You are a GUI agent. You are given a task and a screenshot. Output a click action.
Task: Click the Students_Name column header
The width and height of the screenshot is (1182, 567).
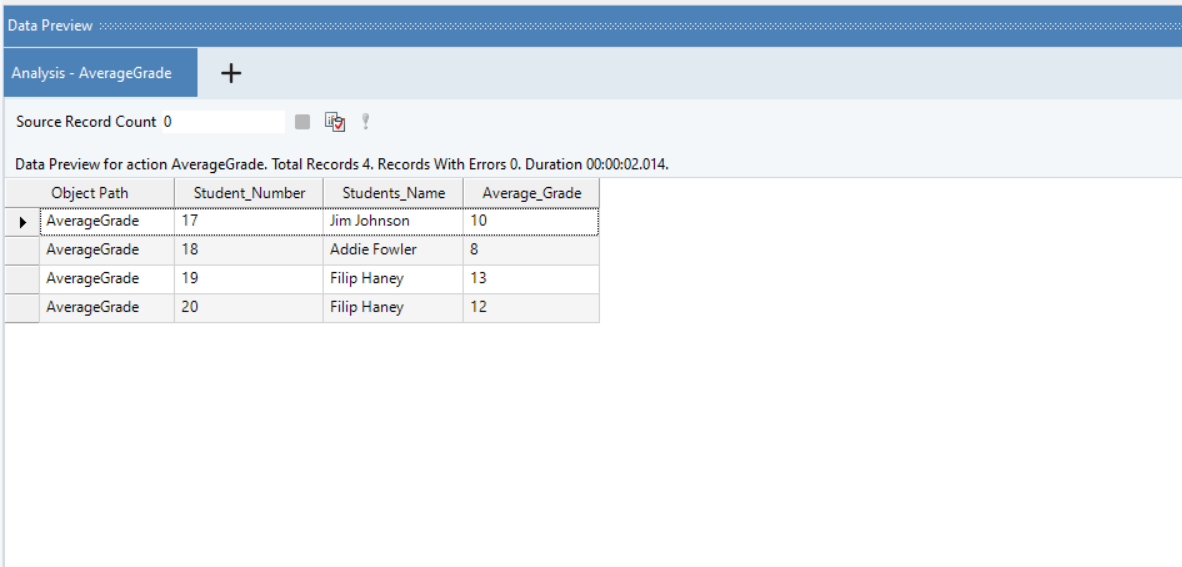coord(393,193)
